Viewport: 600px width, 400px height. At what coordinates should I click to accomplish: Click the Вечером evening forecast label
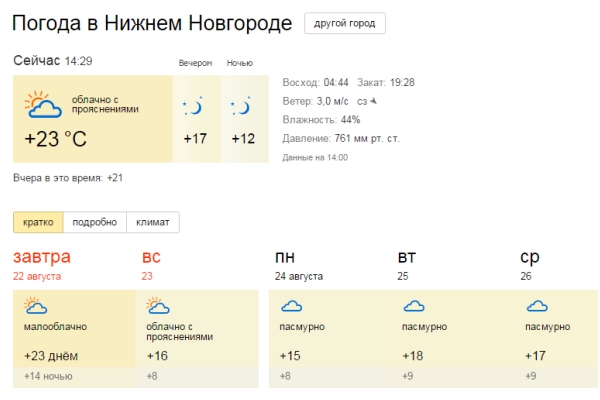[x=195, y=63]
